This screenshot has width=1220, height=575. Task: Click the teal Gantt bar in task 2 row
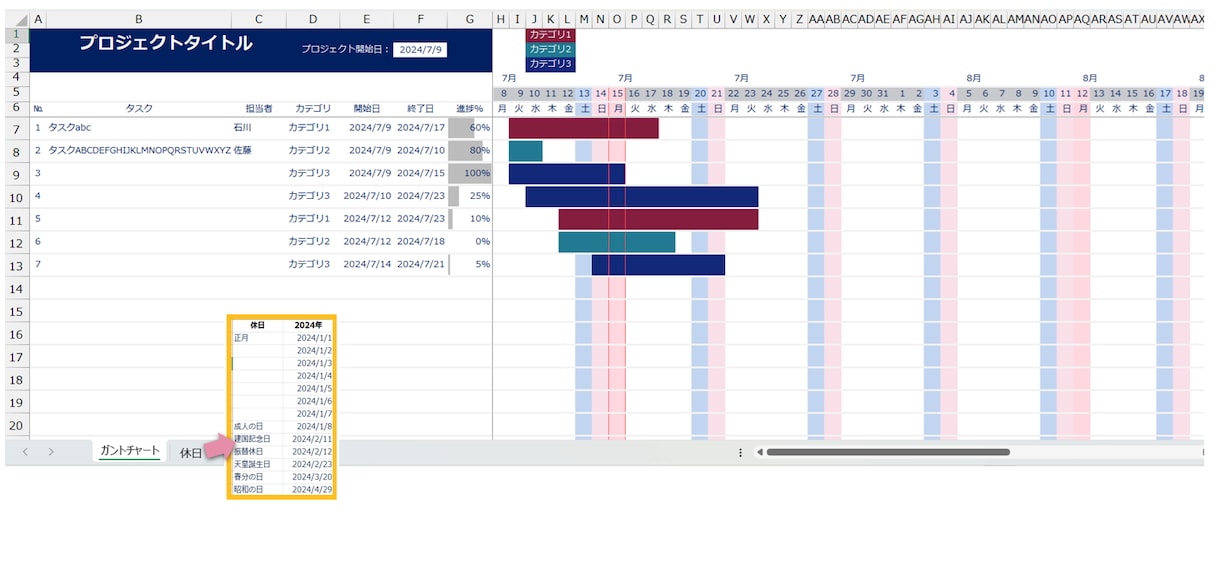click(x=526, y=151)
